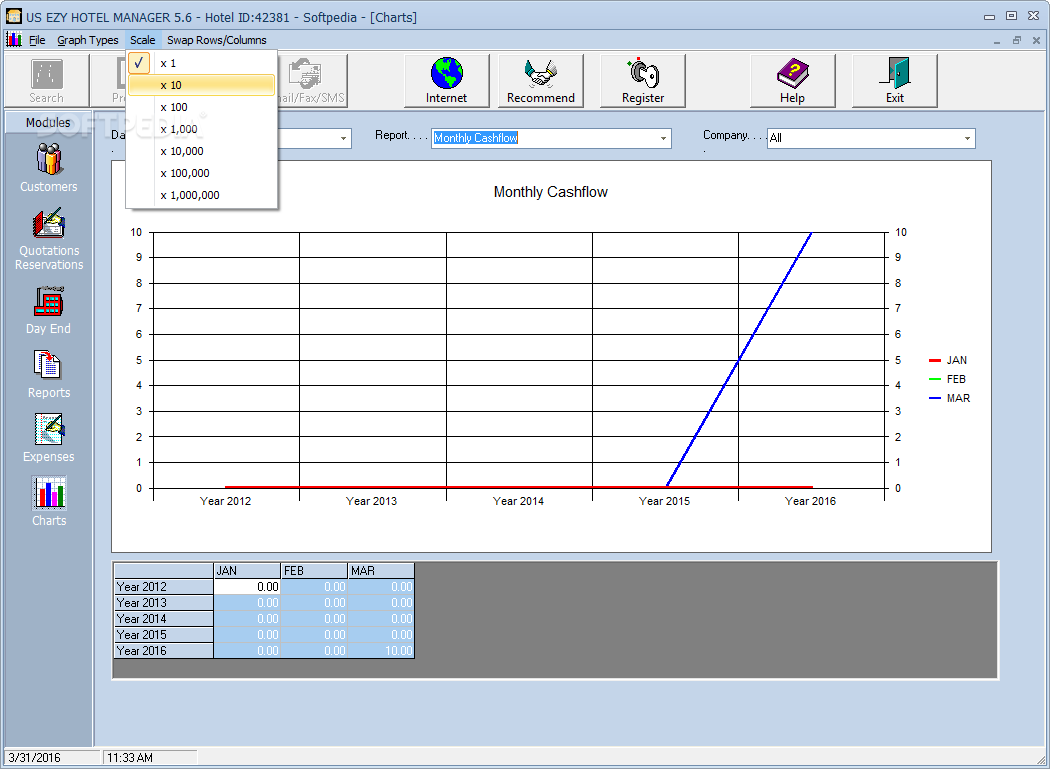Open the Charts module

(x=49, y=502)
